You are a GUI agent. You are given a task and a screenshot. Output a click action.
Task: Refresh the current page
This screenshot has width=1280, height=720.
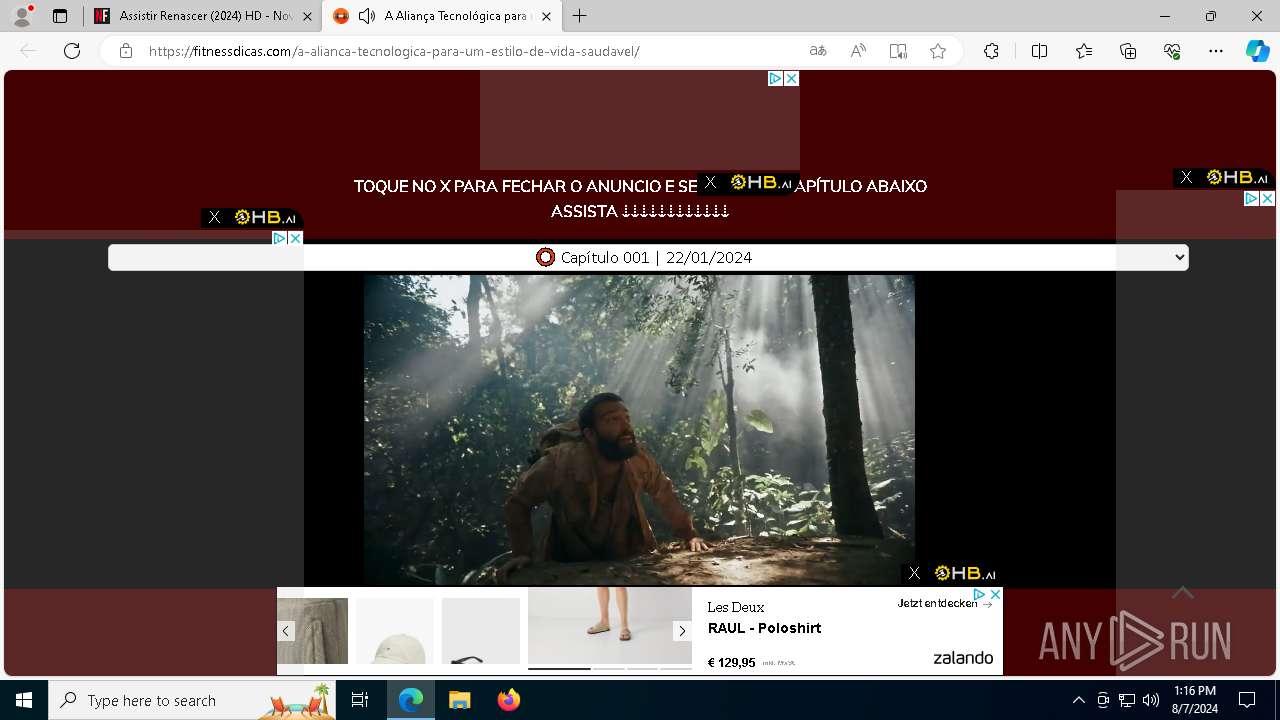pyautogui.click(x=72, y=51)
